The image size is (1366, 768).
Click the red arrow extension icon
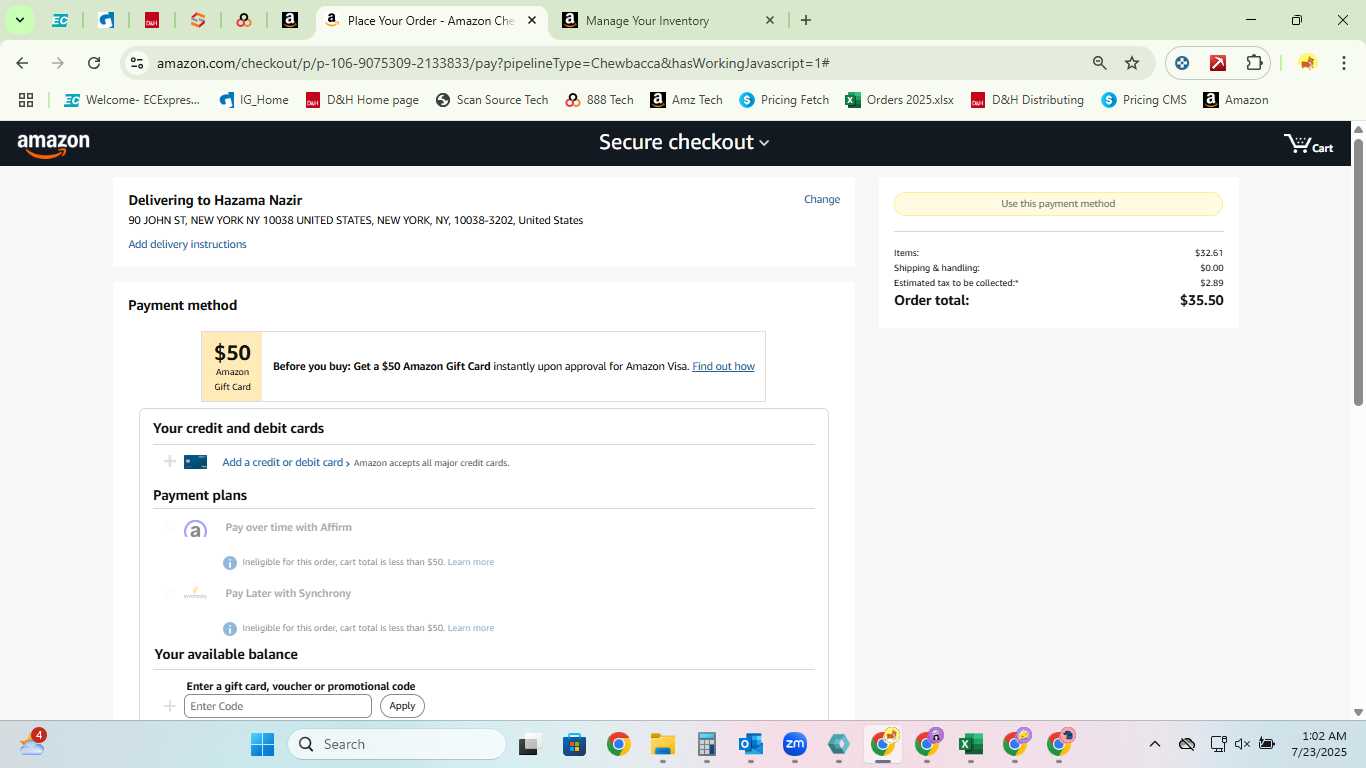coord(1218,63)
